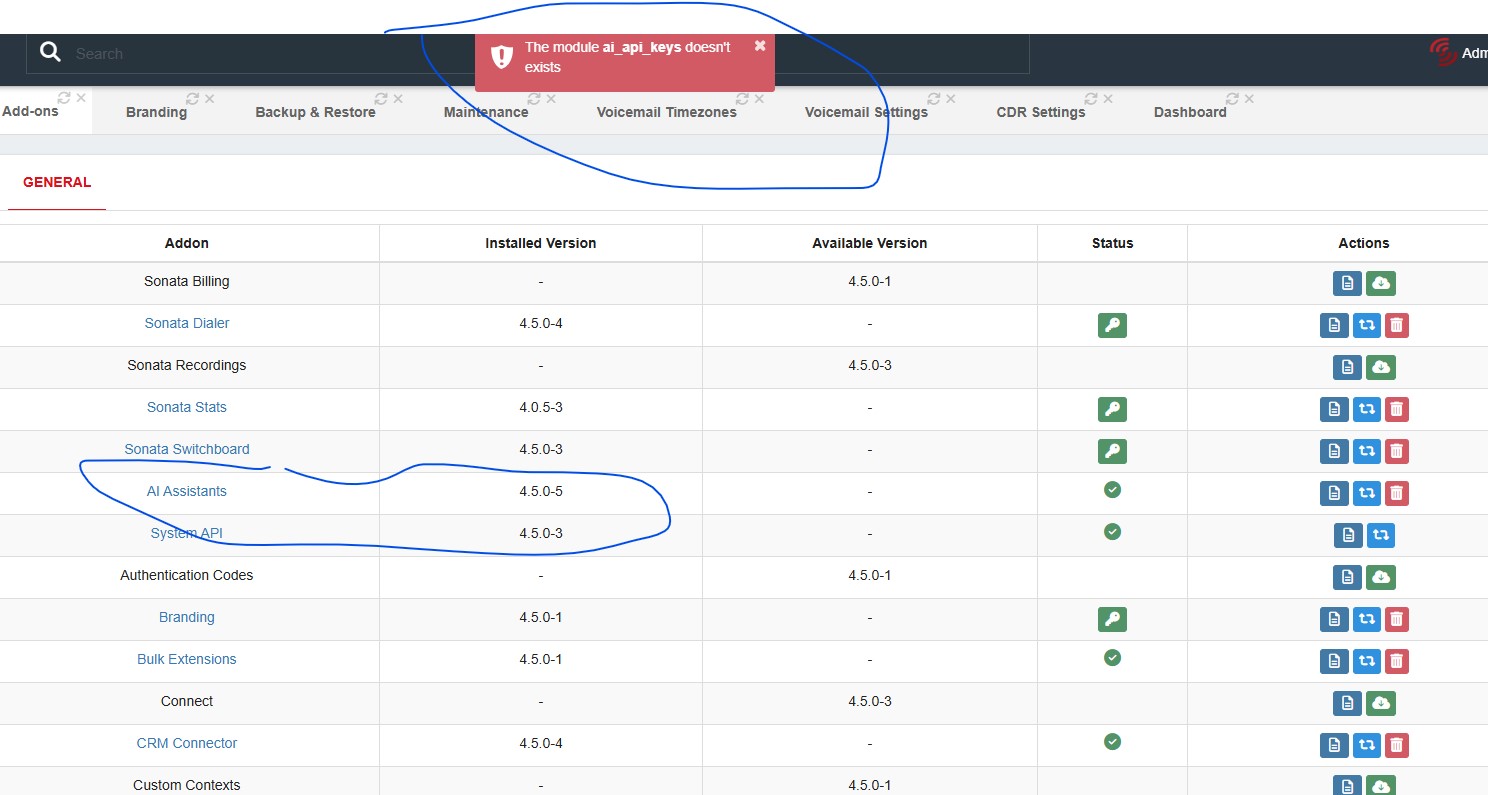Screen dimensions: 1488x795
Task: Open the Branding addon link
Action: click(x=187, y=617)
